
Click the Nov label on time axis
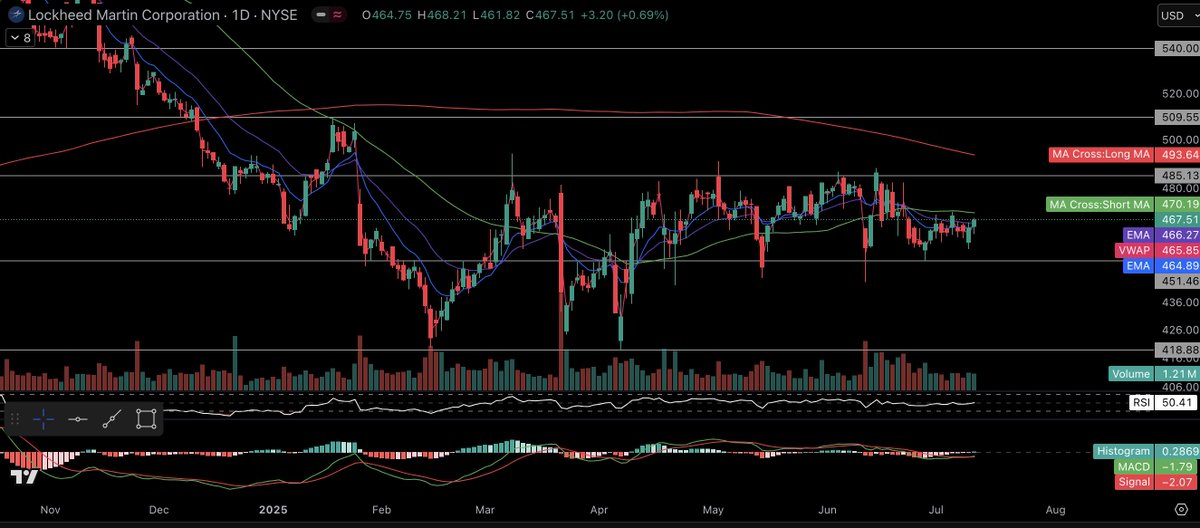pyautogui.click(x=48, y=508)
